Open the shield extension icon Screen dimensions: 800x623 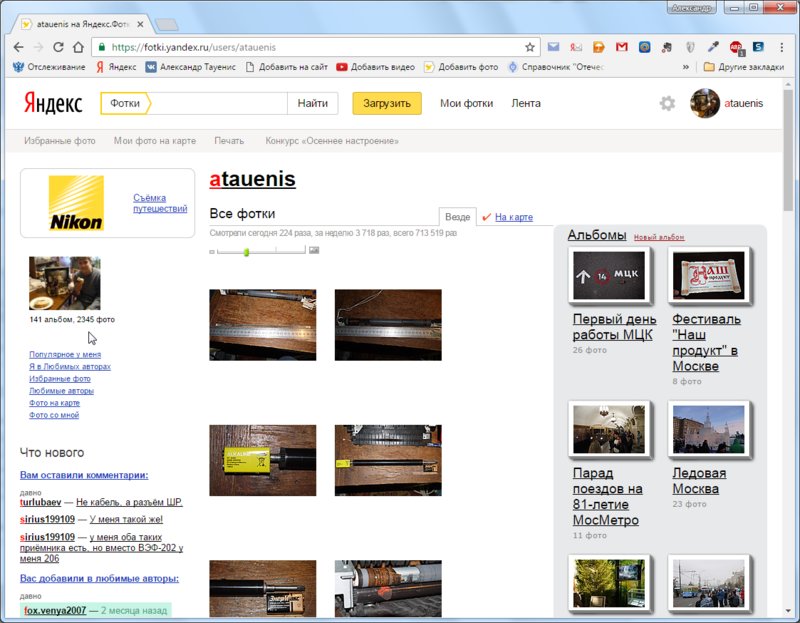click(690, 47)
